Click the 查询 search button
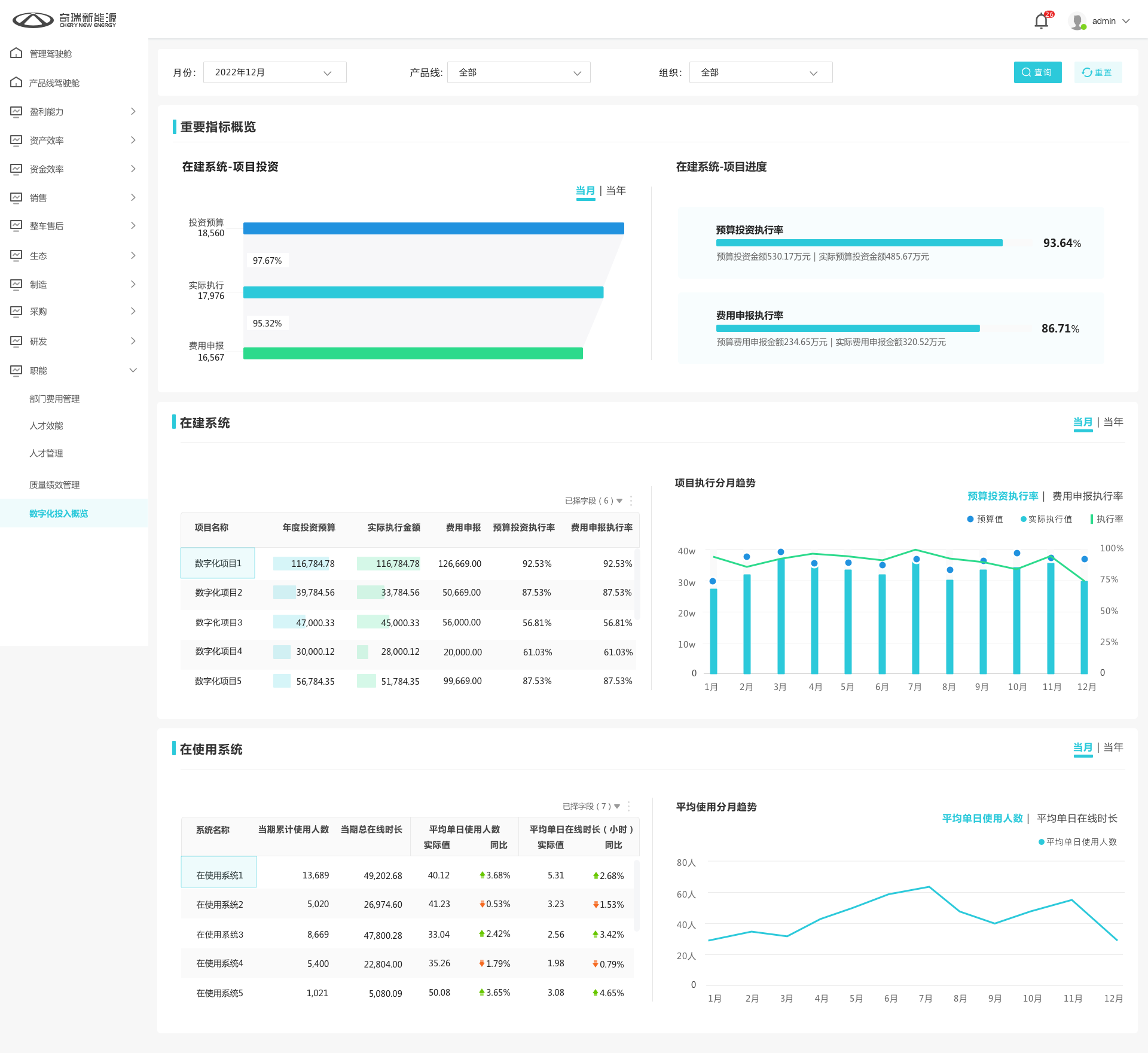The image size is (1148, 1053). pyautogui.click(x=1037, y=72)
